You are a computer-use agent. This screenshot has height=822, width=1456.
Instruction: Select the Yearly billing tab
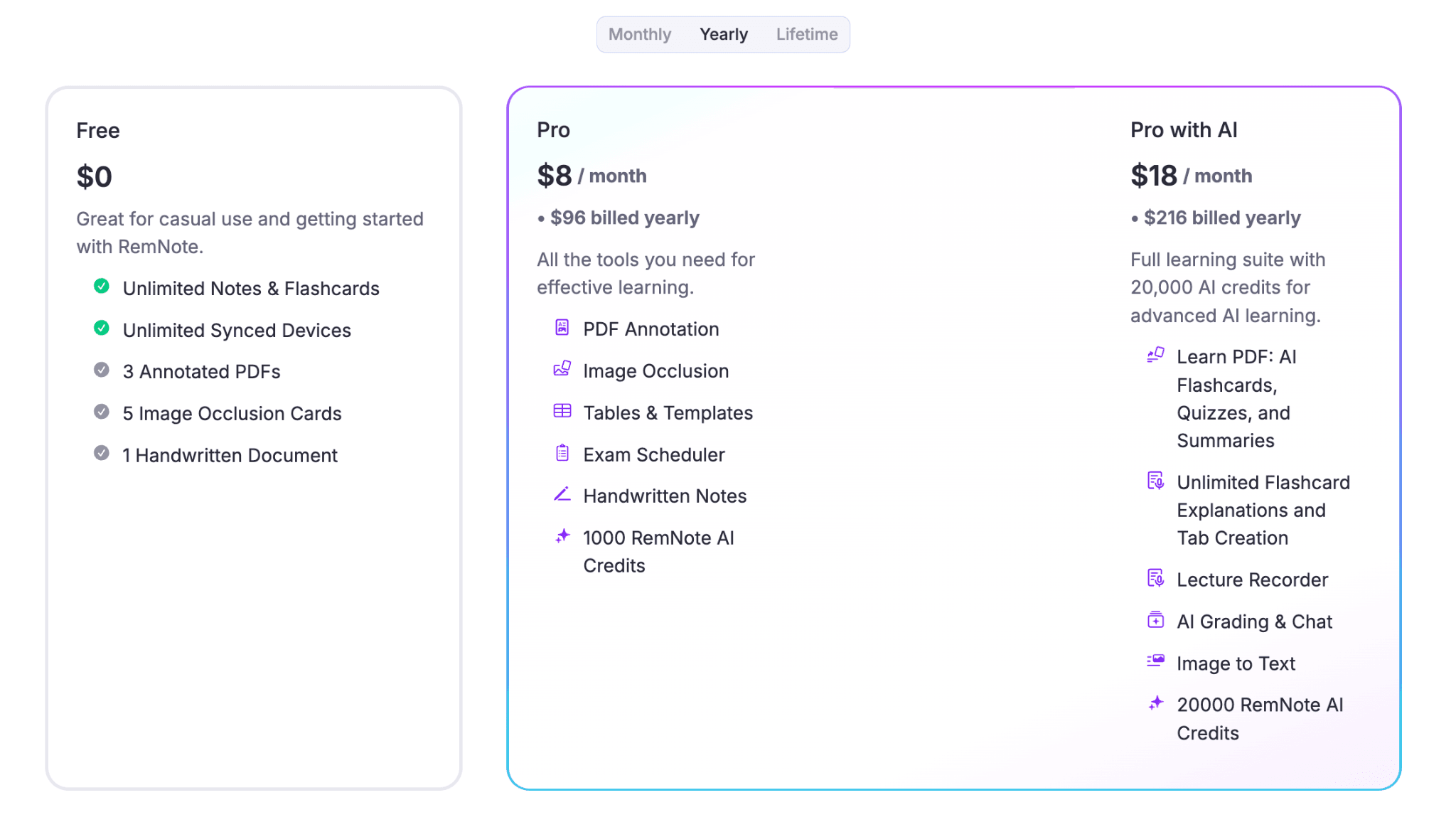tap(723, 34)
